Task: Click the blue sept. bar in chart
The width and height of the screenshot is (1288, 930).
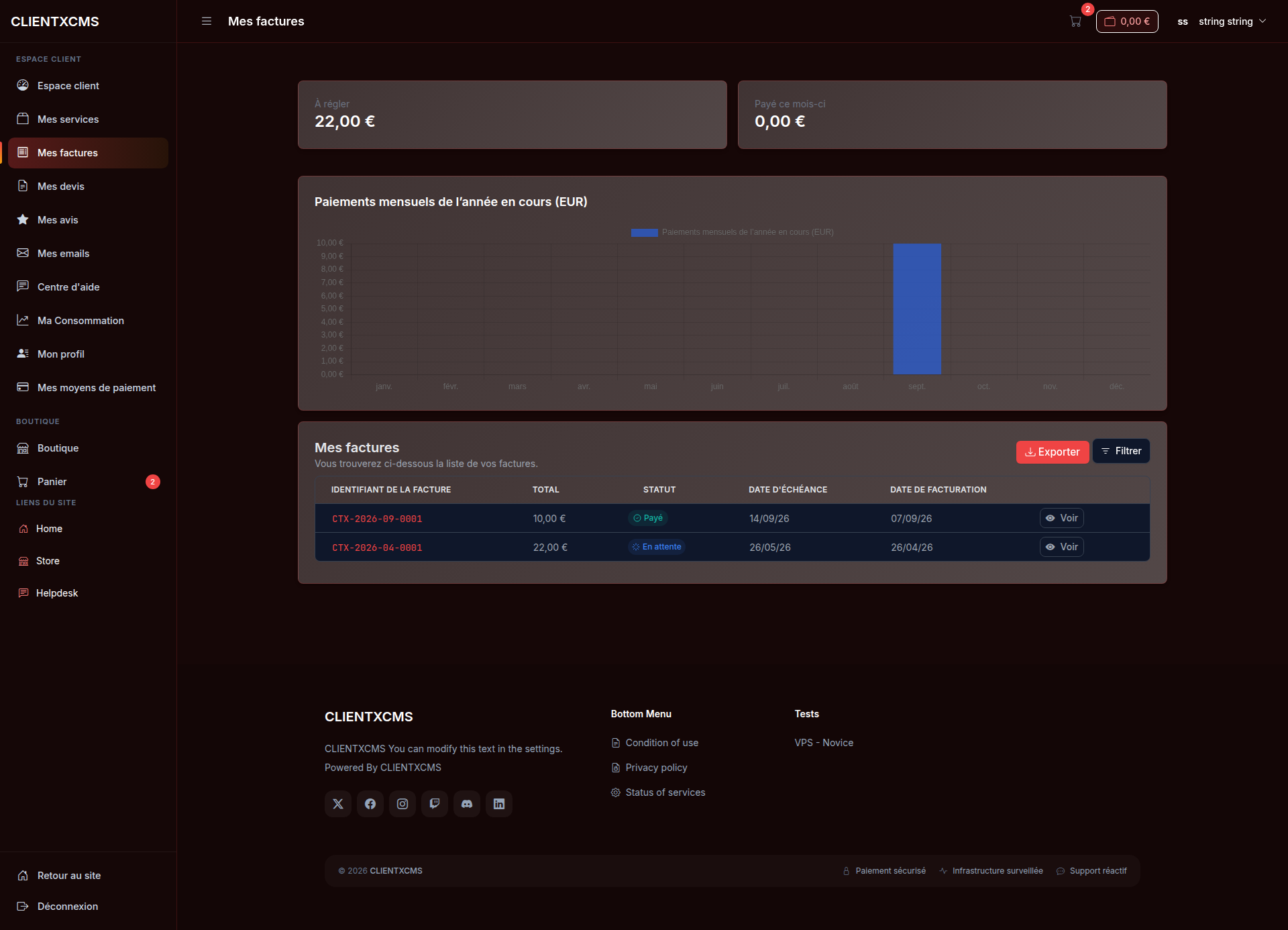Action: tap(917, 309)
